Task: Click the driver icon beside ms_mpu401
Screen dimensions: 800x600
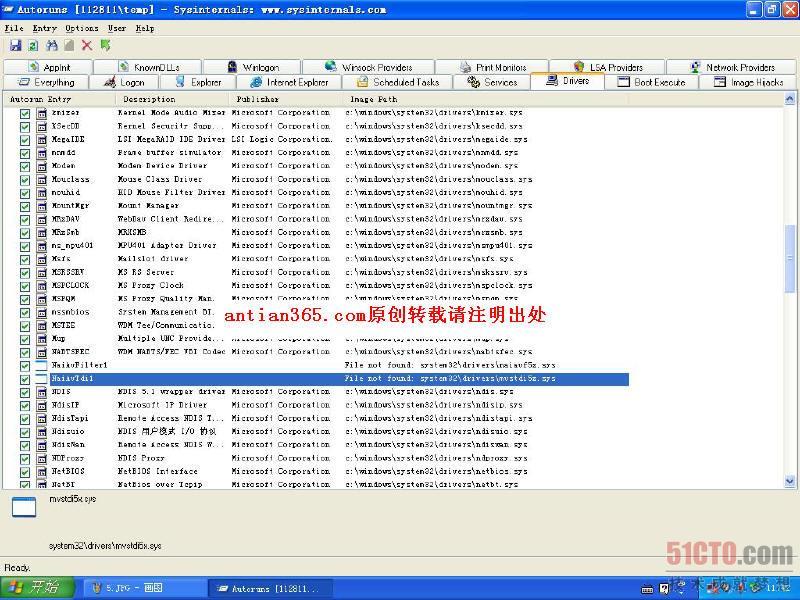Action: tap(42, 246)
